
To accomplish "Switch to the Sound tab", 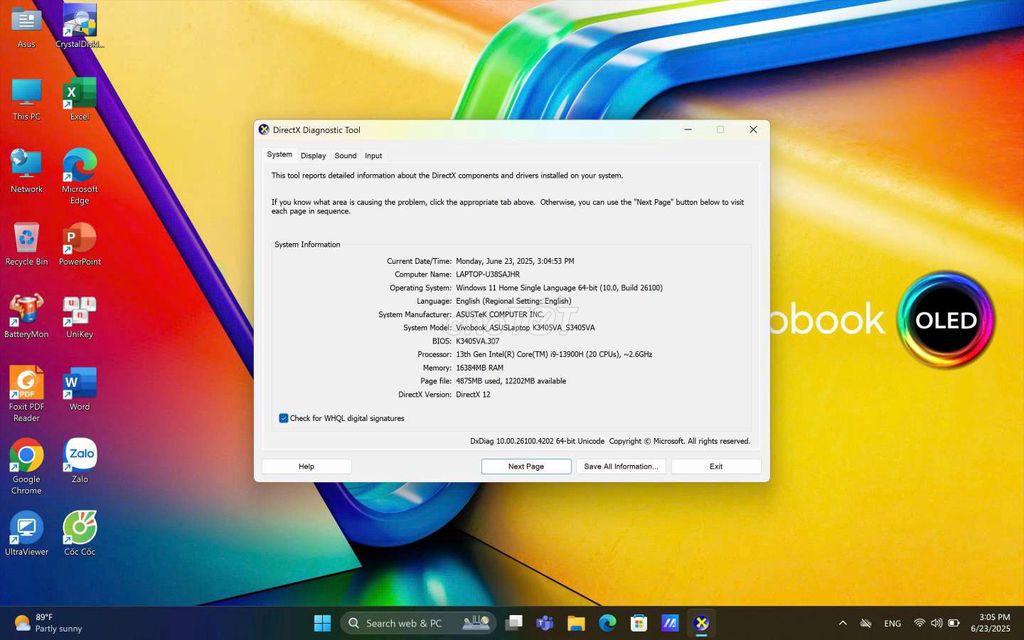I will tap(345, 155).
